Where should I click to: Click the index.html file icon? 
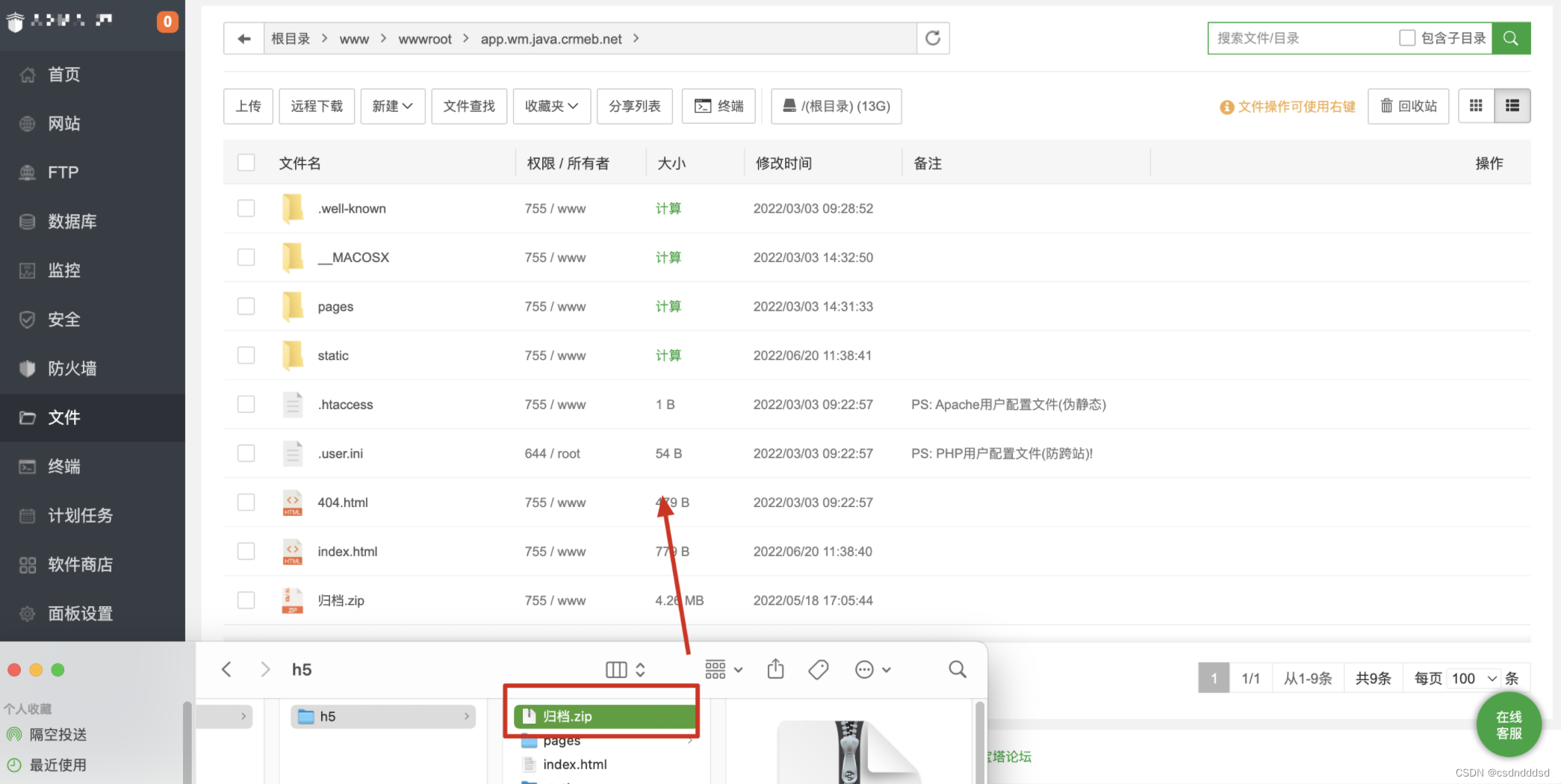click(293, 552)
